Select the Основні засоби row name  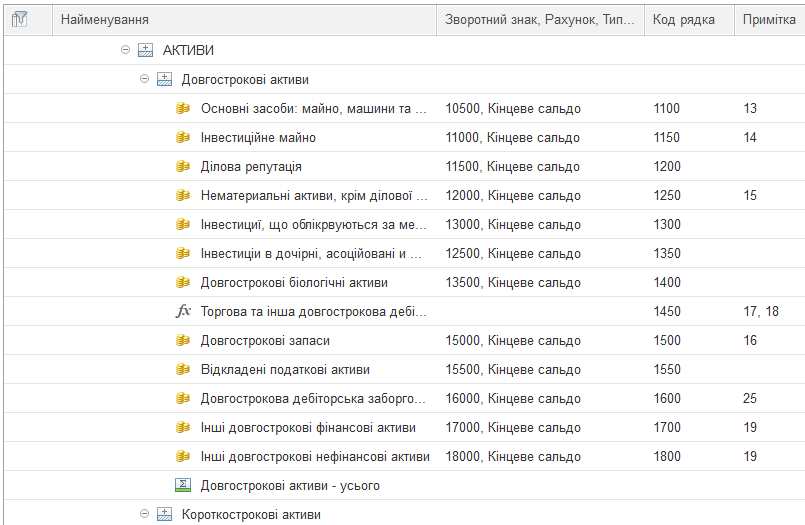(313, 109)
